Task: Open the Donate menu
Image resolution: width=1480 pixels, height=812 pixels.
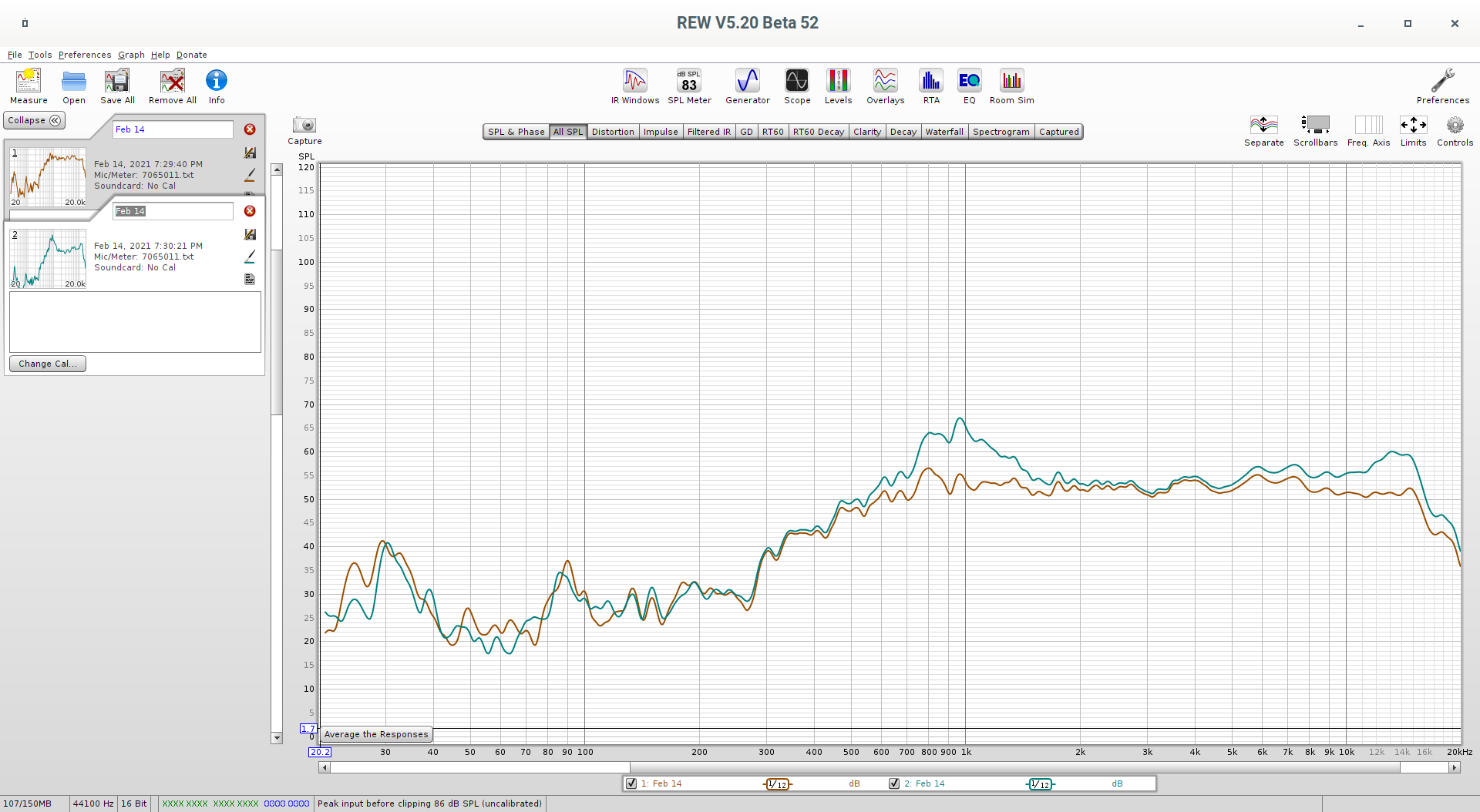Action: click(192, 55)
